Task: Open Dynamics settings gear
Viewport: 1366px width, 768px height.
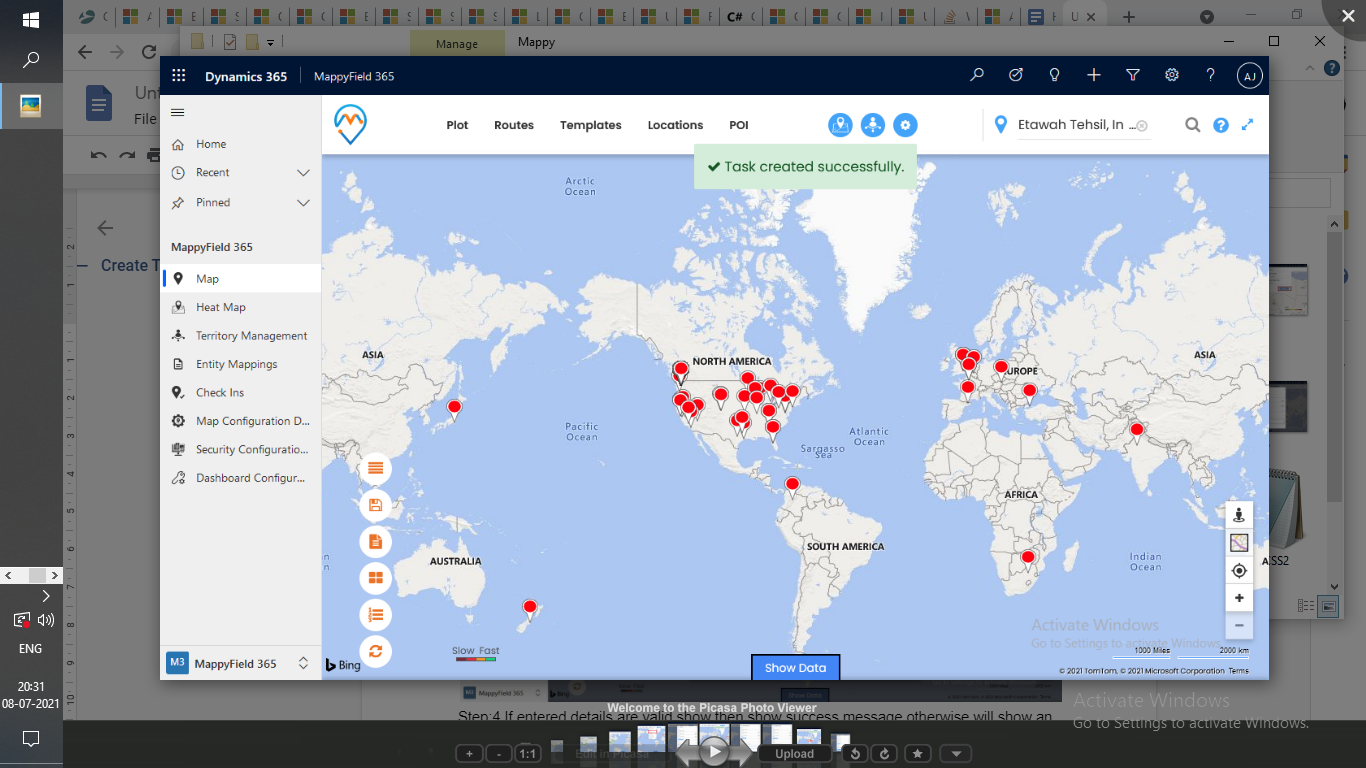Action: click(x=1172, y=75)
